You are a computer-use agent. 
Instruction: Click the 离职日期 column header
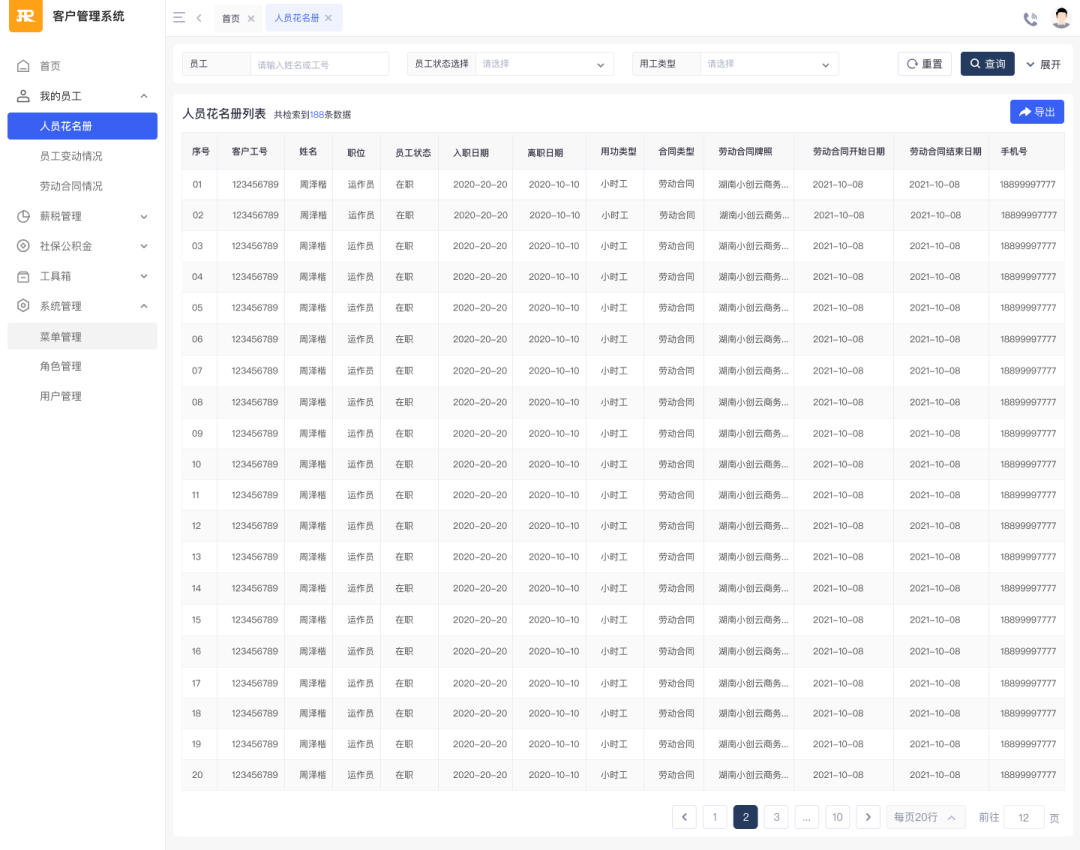545,153
